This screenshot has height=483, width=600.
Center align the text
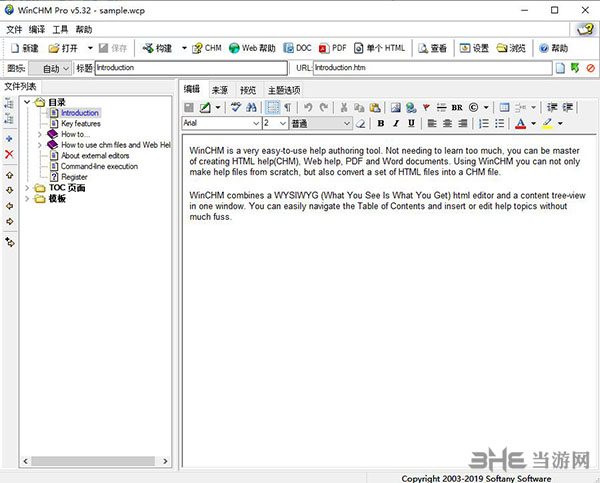coord(447,123)
